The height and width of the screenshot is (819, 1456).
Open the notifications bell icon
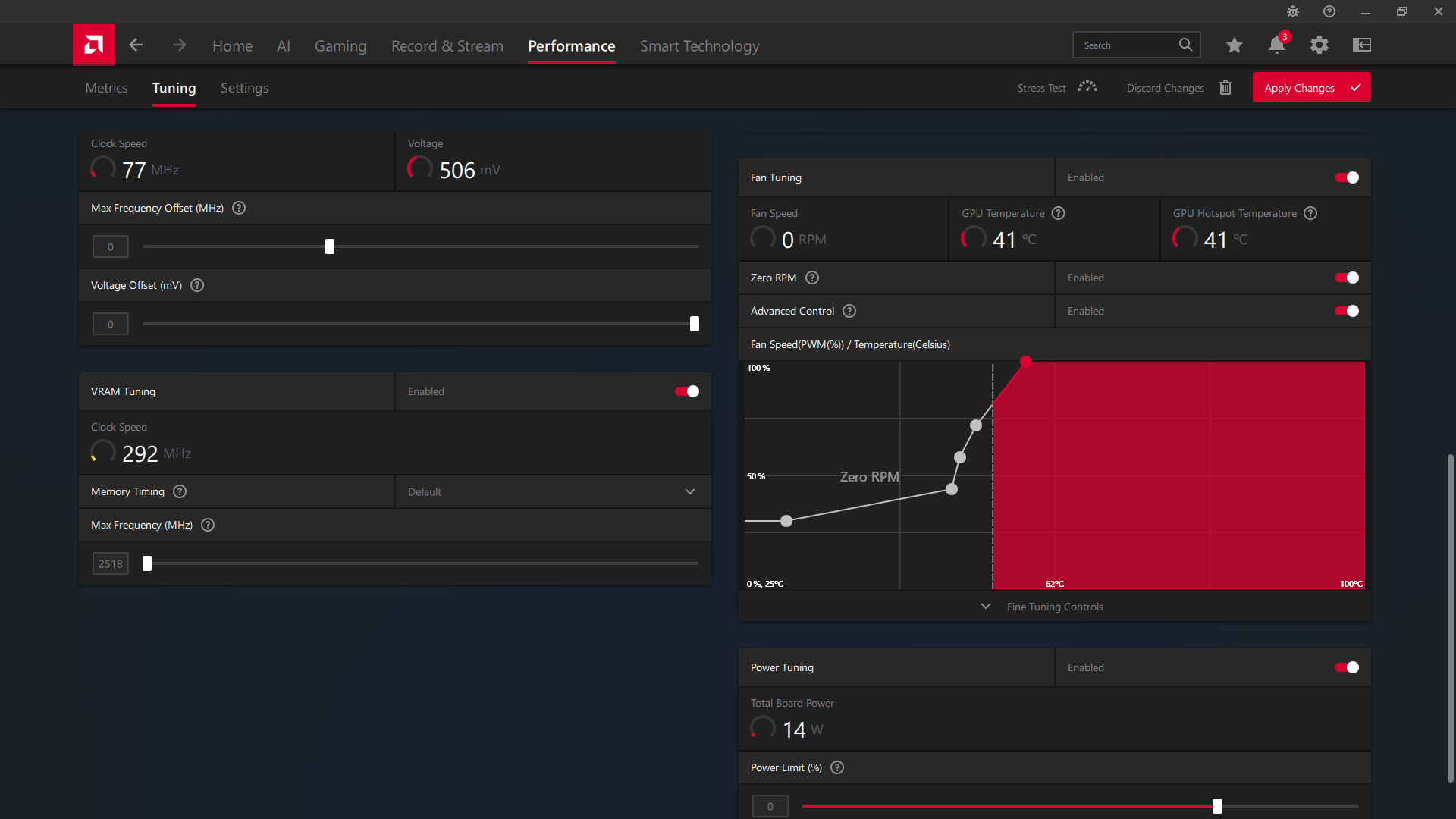coord(1276,45)
